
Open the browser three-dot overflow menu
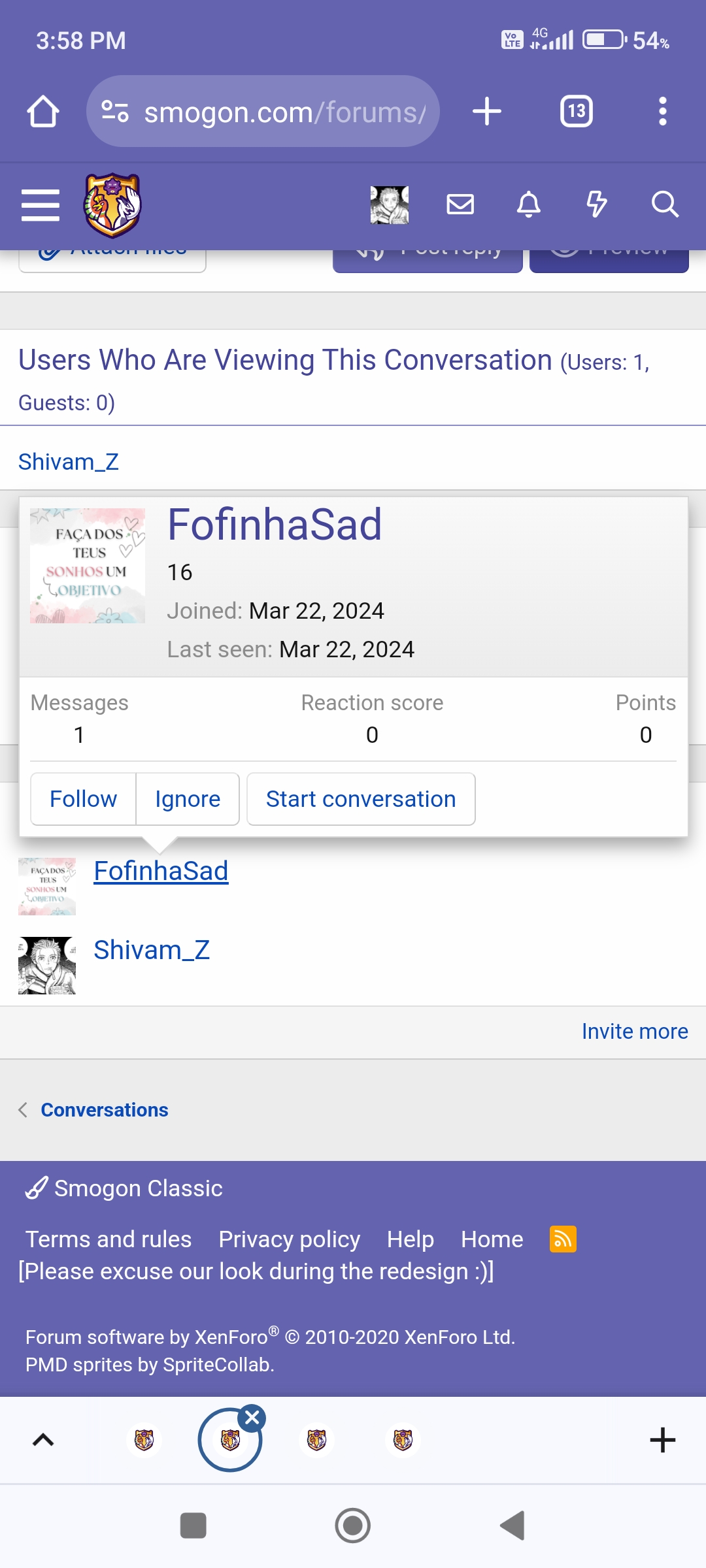663,111
